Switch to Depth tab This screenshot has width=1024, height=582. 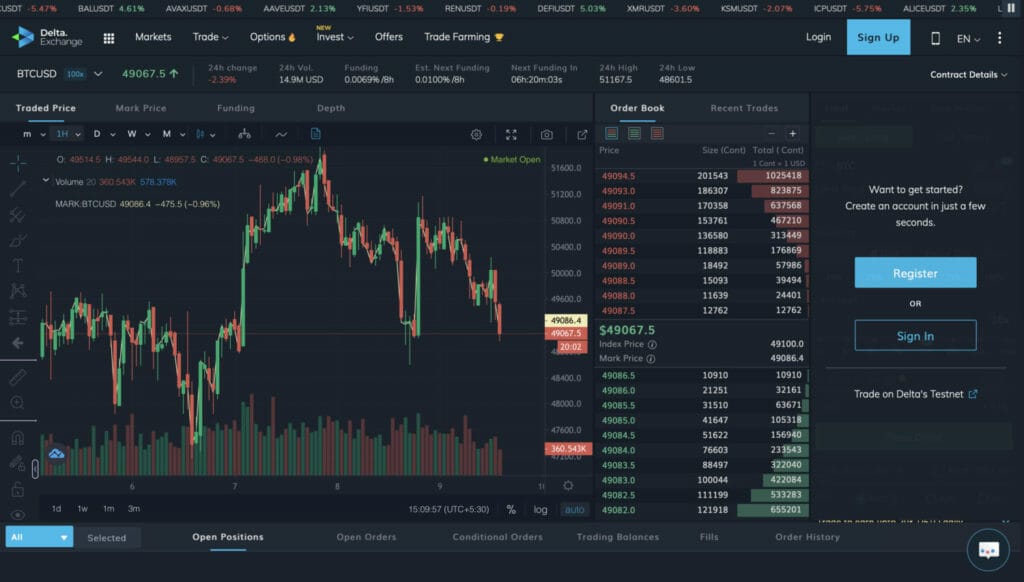[331, 108]
